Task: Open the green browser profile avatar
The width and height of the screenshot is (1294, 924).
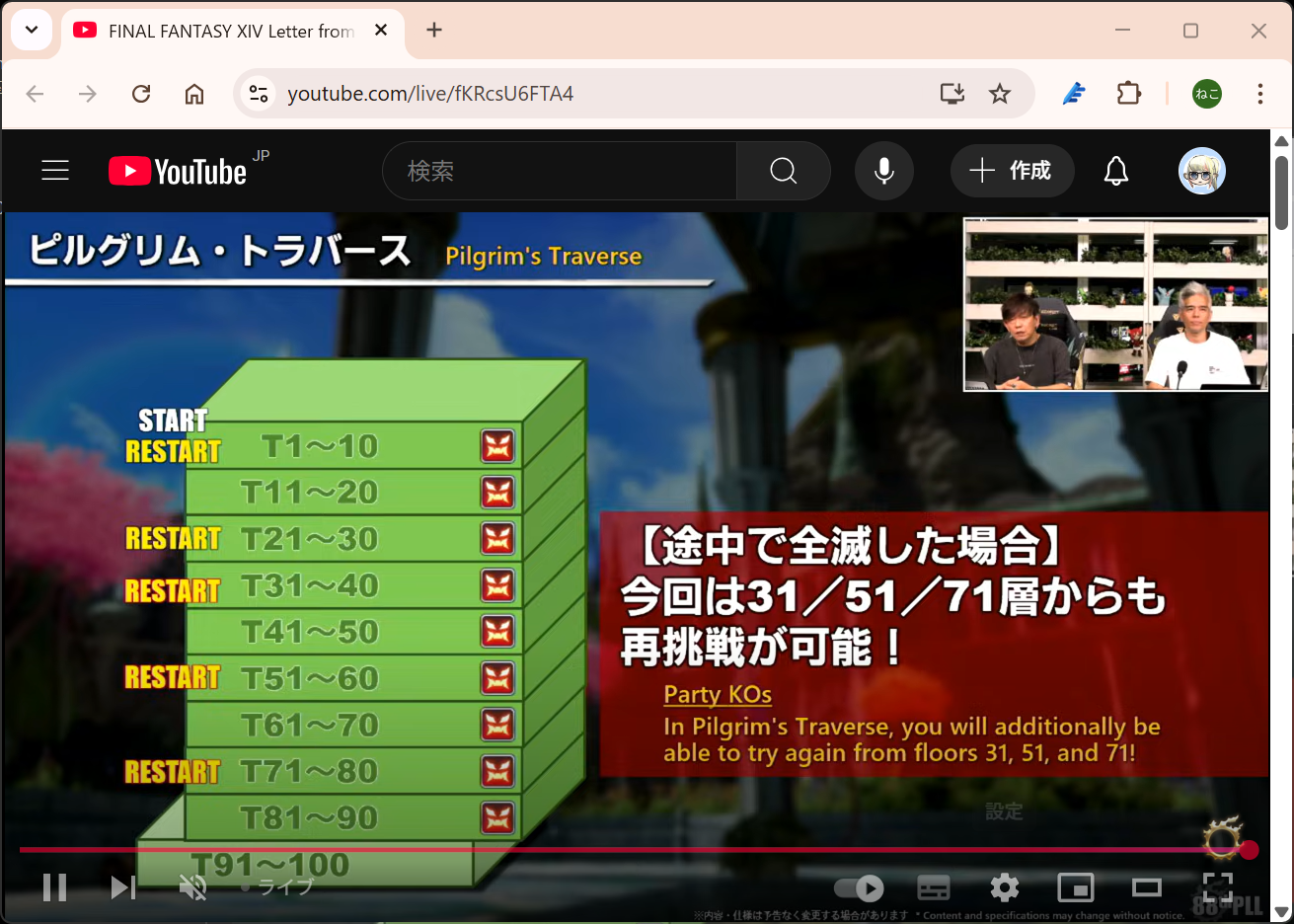Action: point(1207,94)
